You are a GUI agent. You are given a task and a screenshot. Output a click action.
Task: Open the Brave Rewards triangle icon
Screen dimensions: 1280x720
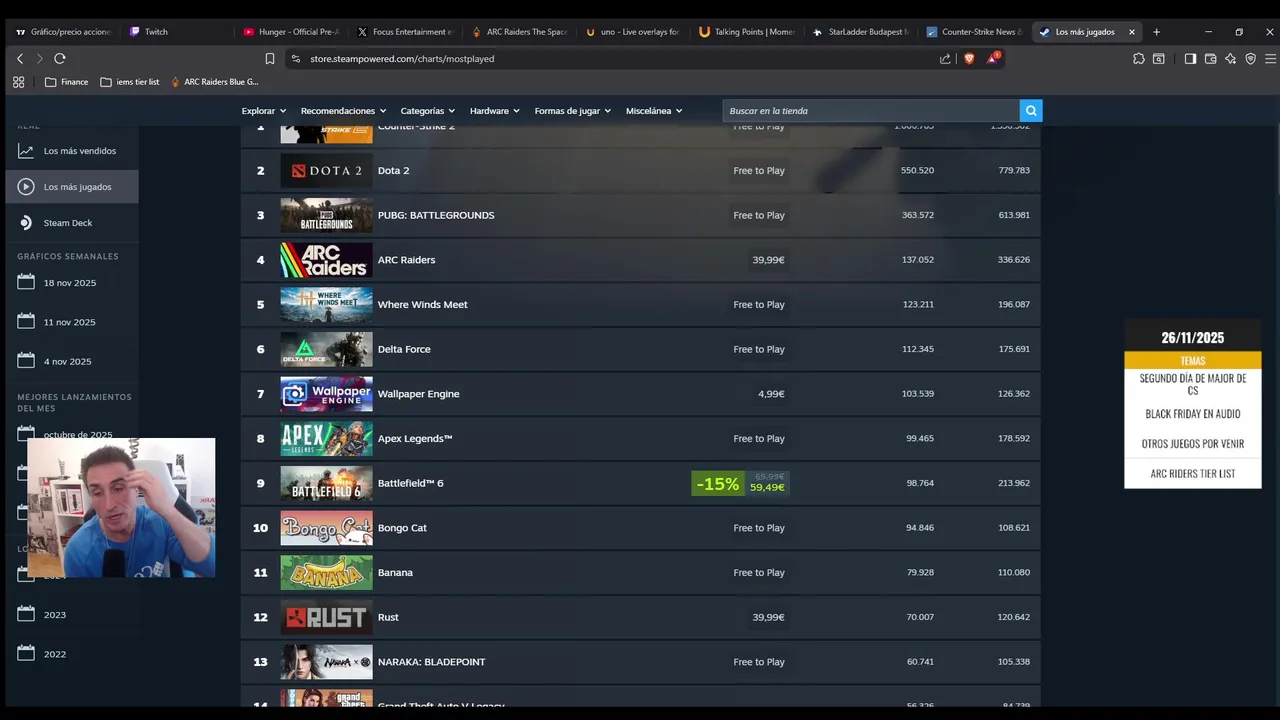[x=992, y=58]
